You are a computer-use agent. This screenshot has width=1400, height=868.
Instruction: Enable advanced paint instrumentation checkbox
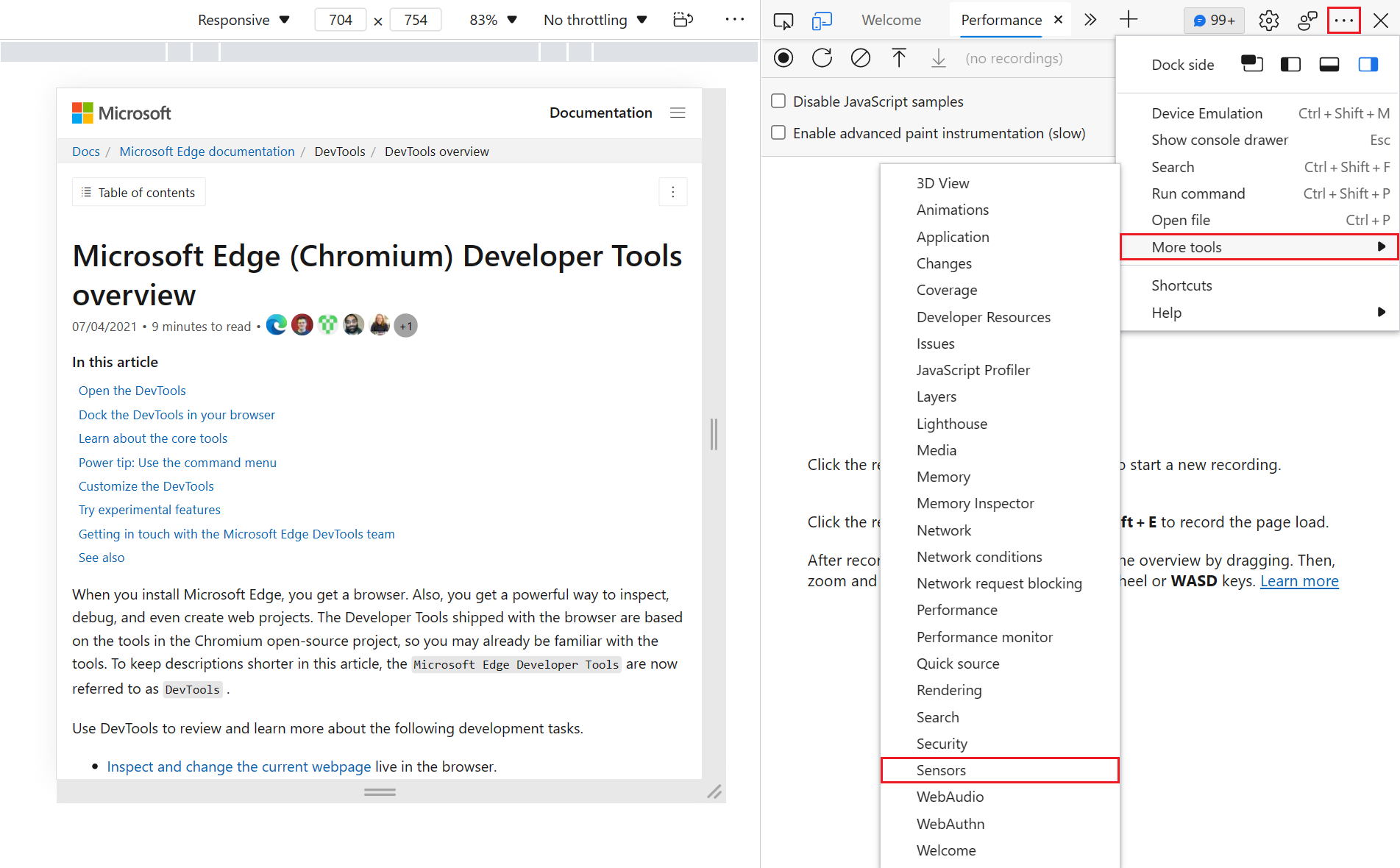click(778, 132)
